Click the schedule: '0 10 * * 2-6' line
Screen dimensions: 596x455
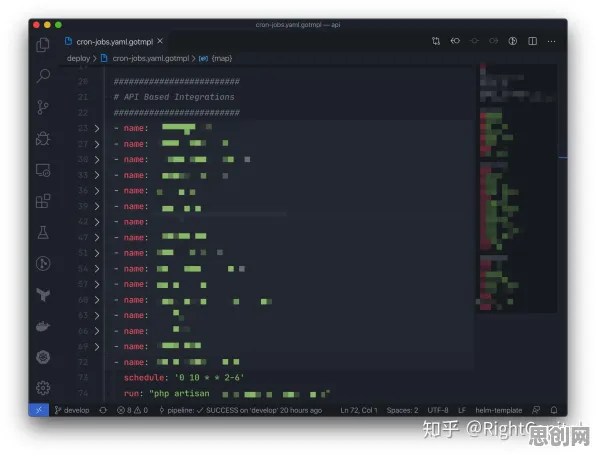pos(184,378)
